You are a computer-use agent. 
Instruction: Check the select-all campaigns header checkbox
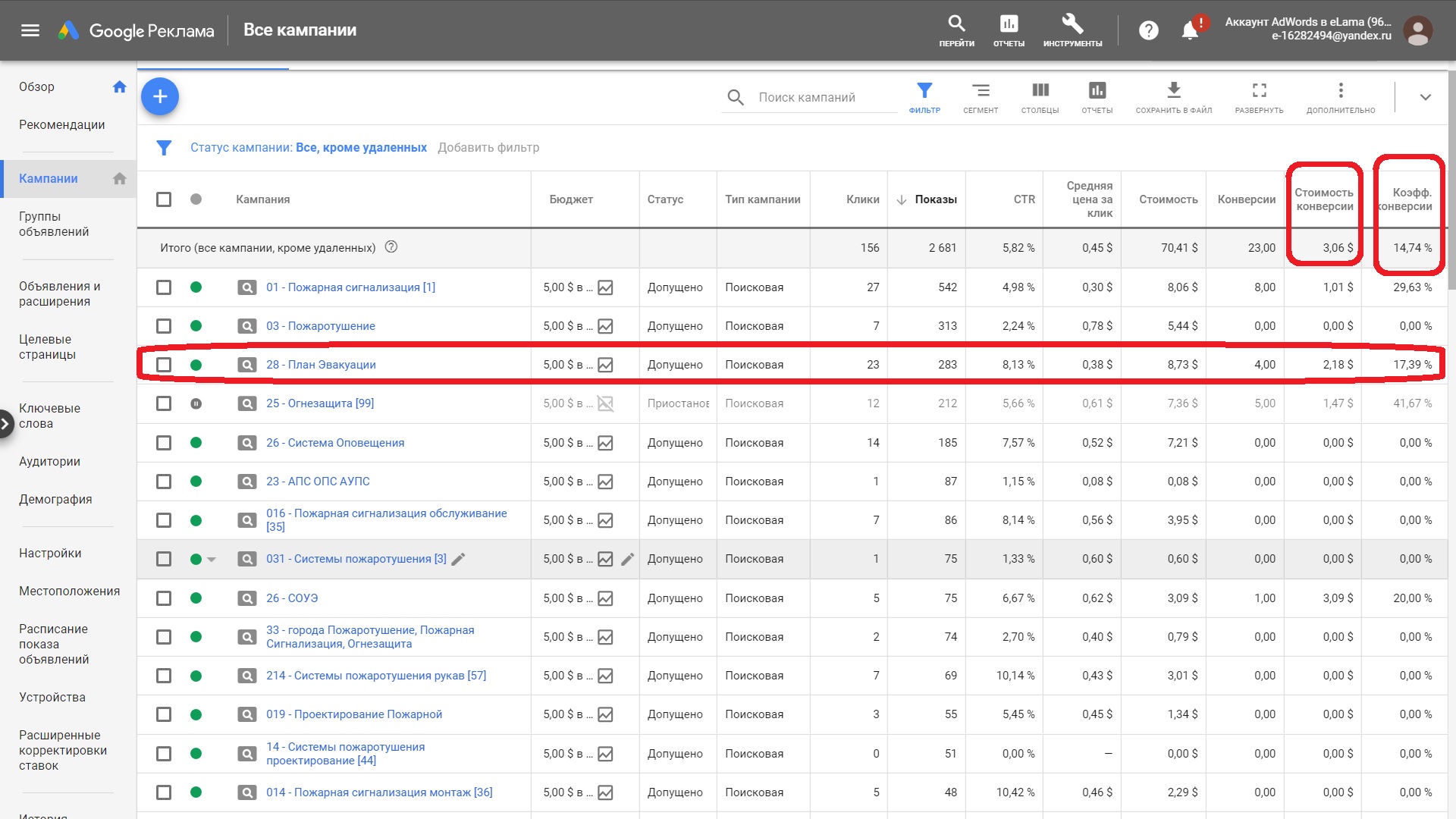coord(164,199)
